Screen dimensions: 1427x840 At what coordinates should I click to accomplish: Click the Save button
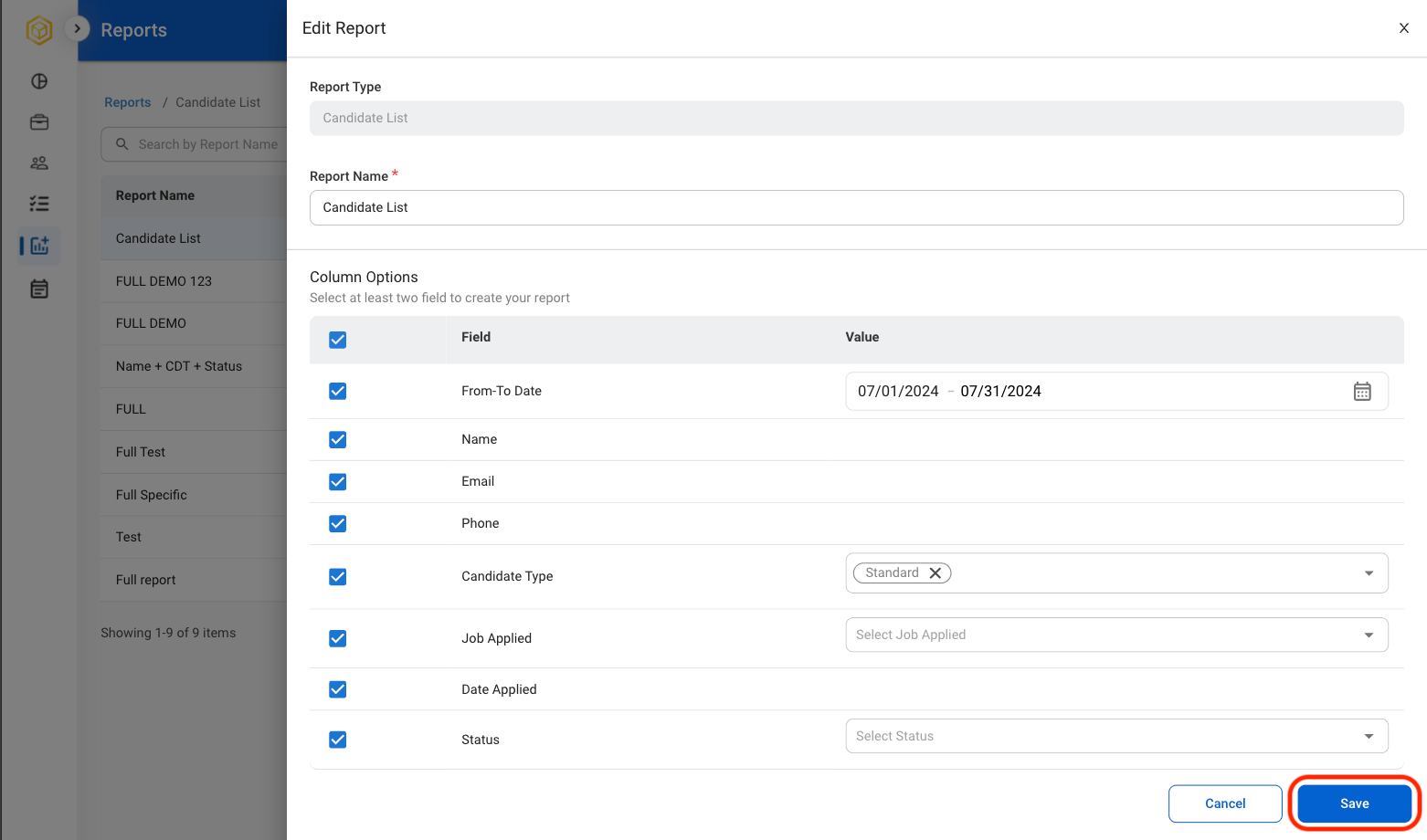[x=1355, y=803]
